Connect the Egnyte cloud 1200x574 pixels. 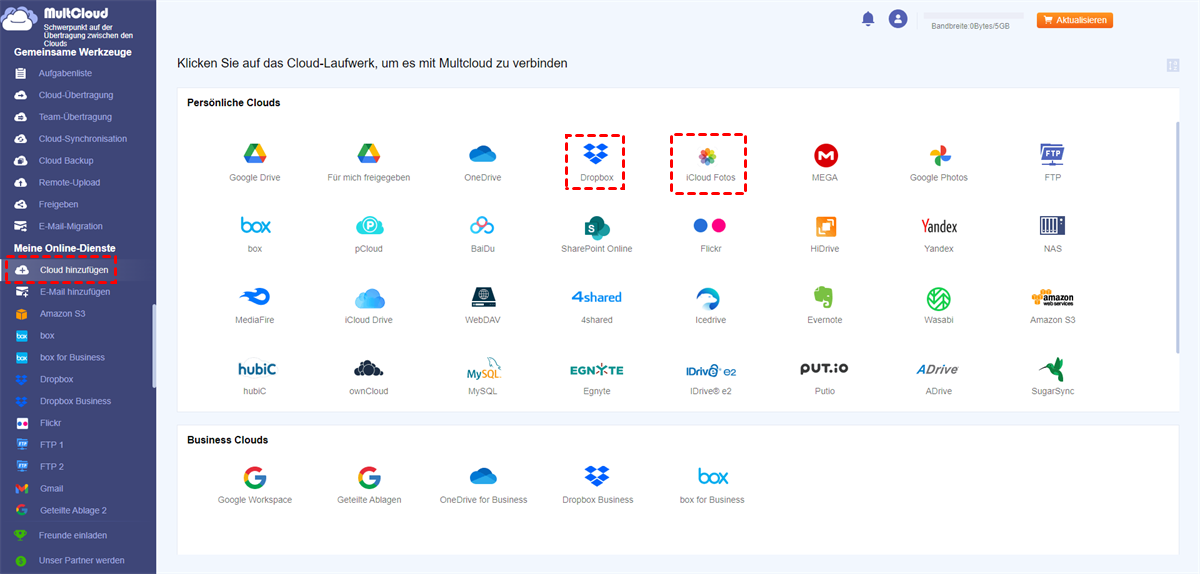(x=597, y=378)
